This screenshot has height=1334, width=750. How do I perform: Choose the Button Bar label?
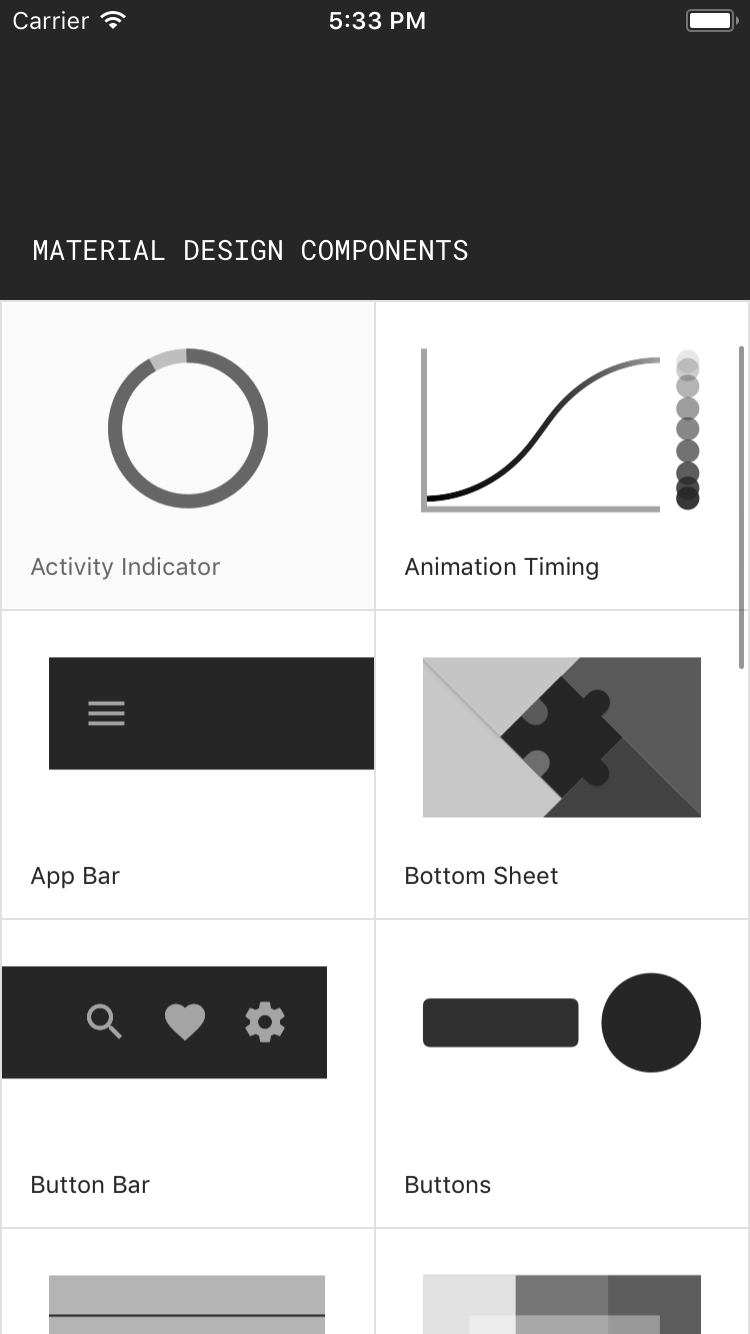tap(90, 1185)
